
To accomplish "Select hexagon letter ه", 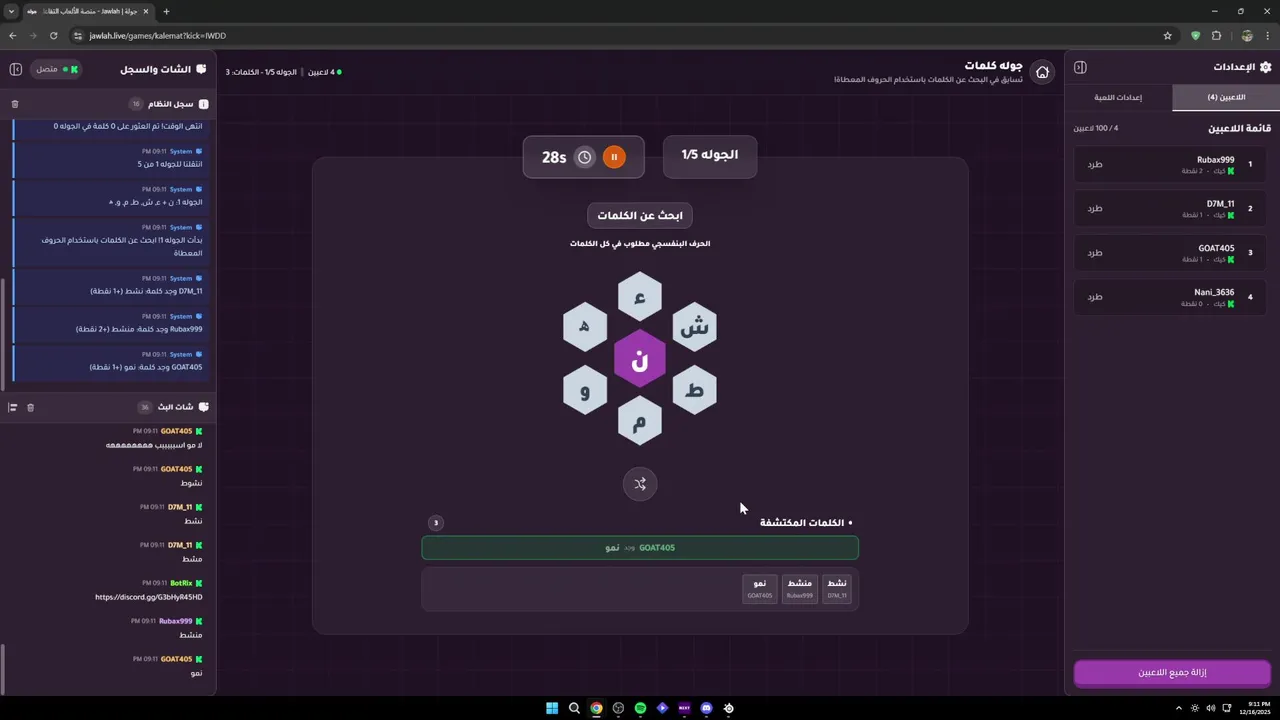I will pyautogui.click(x=585, y=327).
